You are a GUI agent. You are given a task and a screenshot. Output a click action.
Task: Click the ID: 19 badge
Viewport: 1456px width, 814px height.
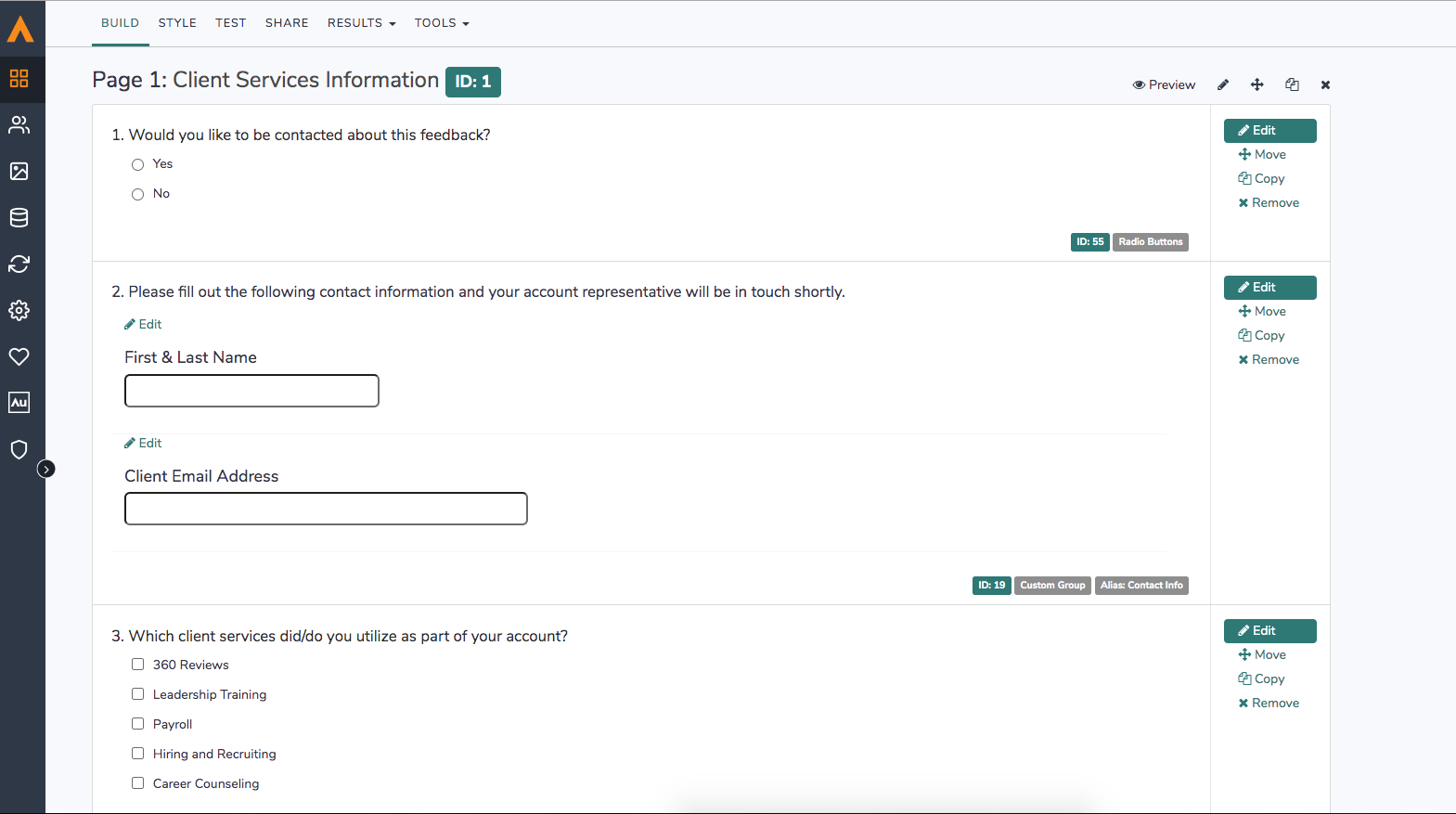point(992,586)
